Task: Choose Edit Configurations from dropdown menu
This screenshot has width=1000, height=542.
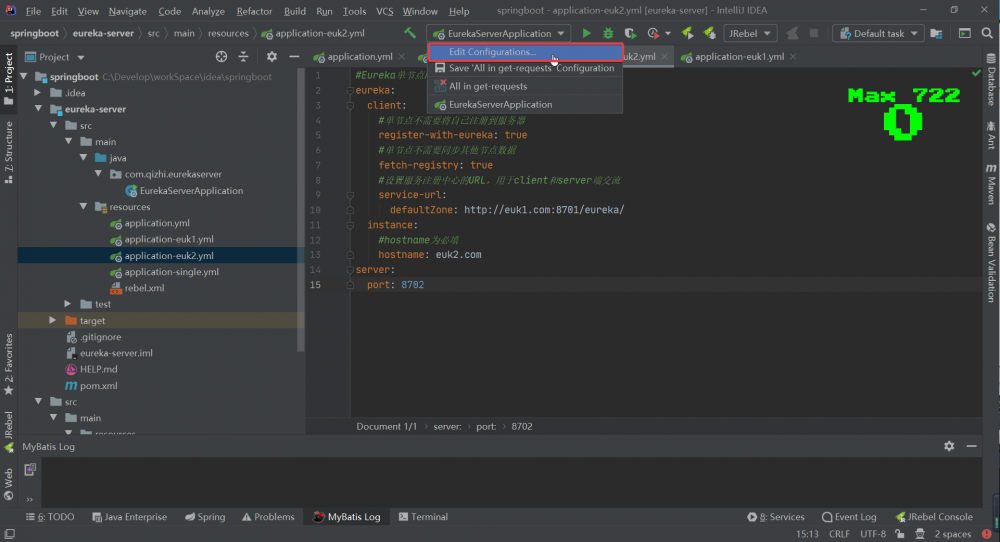Action: (x=492, y=52)
